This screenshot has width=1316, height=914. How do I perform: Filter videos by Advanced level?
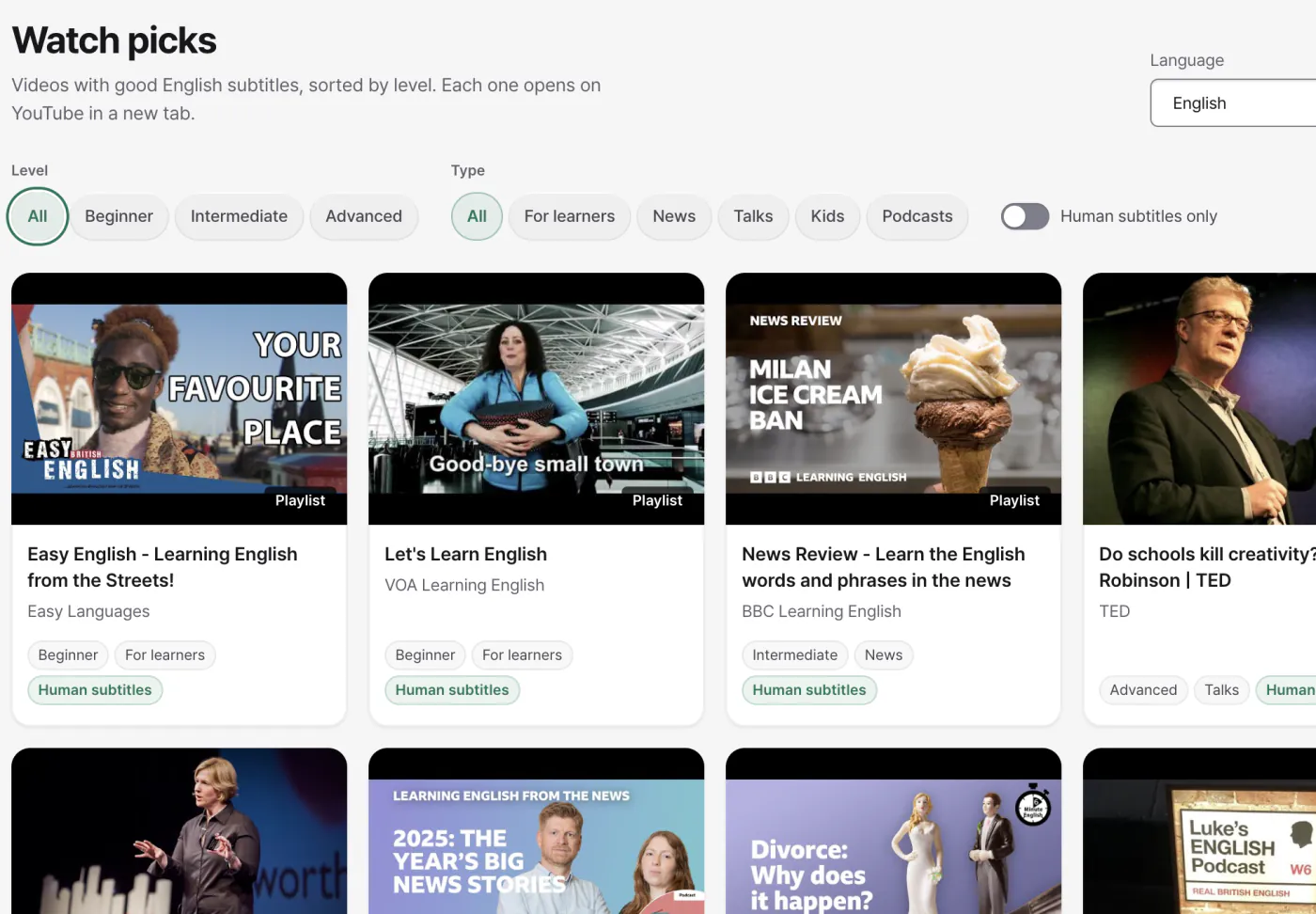tap(364, 216)
